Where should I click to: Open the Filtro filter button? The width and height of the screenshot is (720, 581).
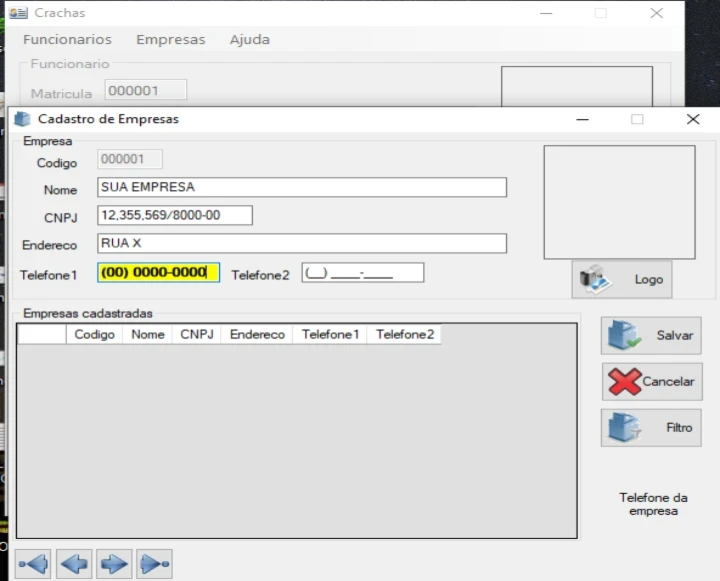[x=651, y=428]
